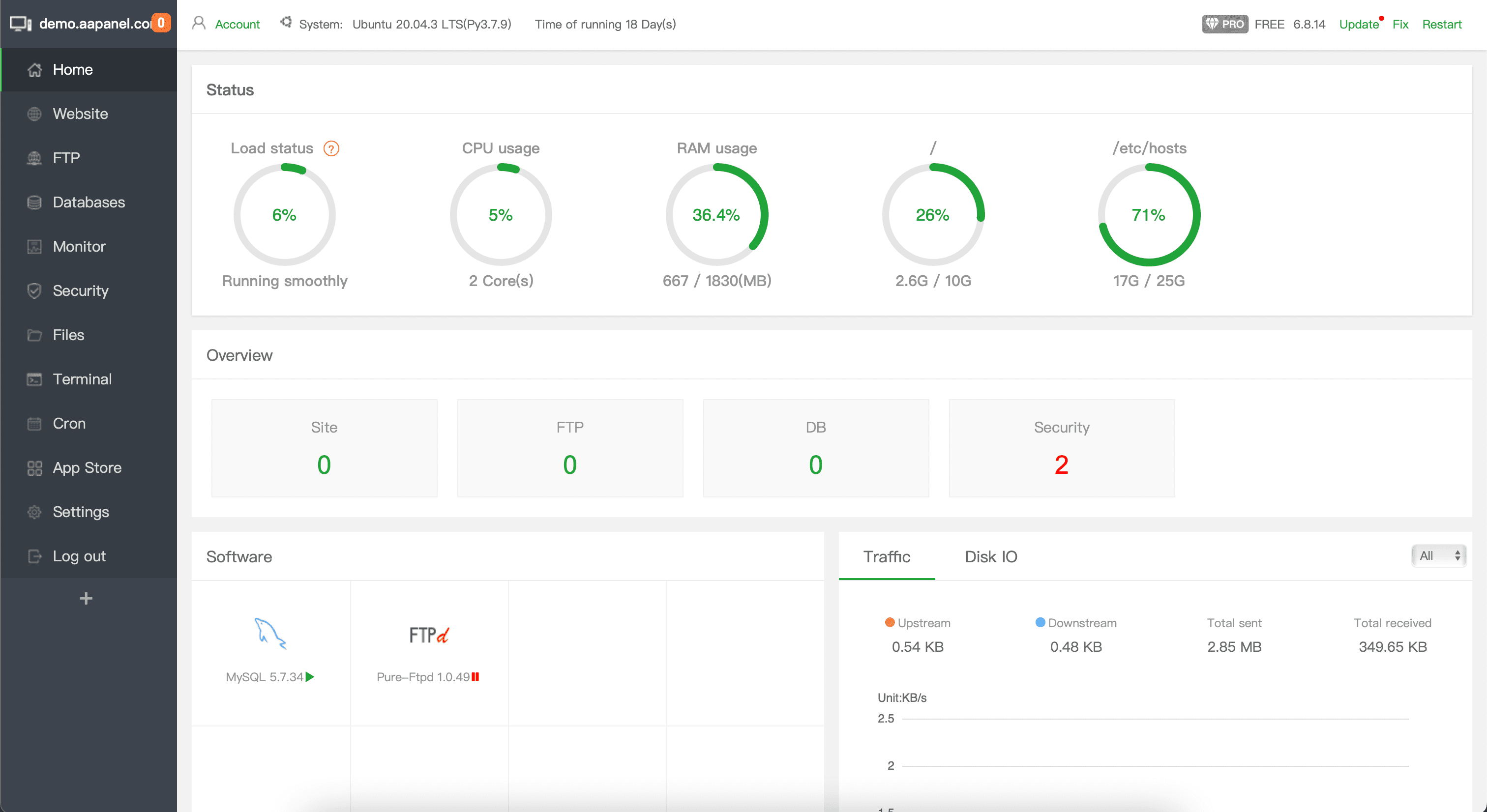Toggle the Downstream legend item
This screenshot has width=1487, height=812.
pyautogui.click(x=1075, y=623)
